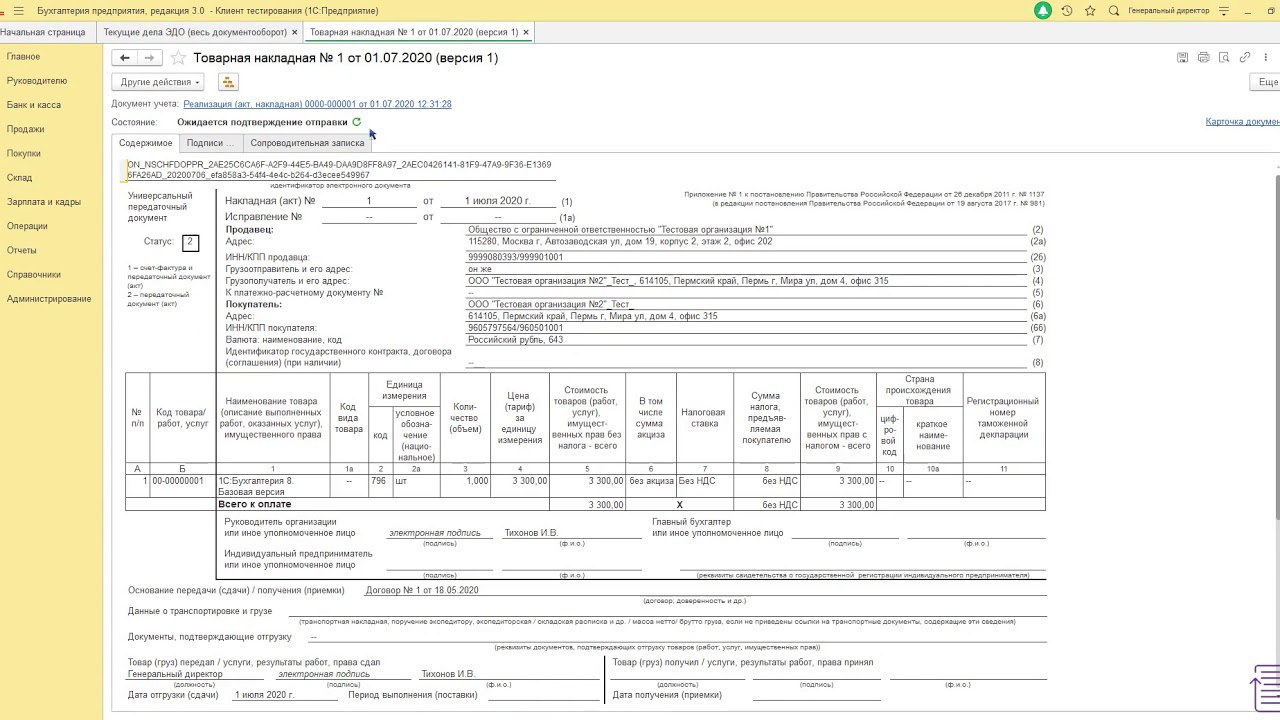
Task: Switch to Текущие дела ЭДО tab
Action: [x=194, y=32]
